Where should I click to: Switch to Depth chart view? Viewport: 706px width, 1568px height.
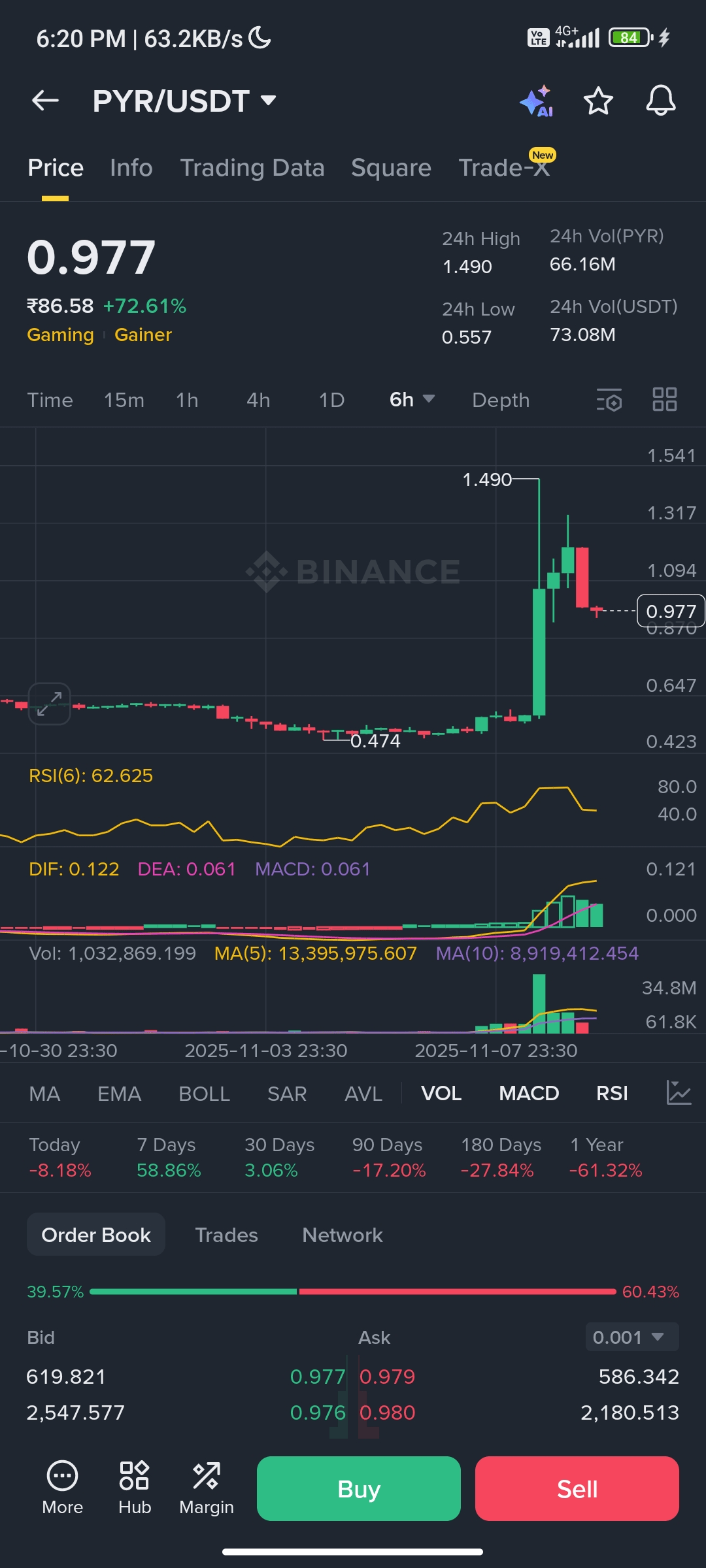click(x=501, y=400)
